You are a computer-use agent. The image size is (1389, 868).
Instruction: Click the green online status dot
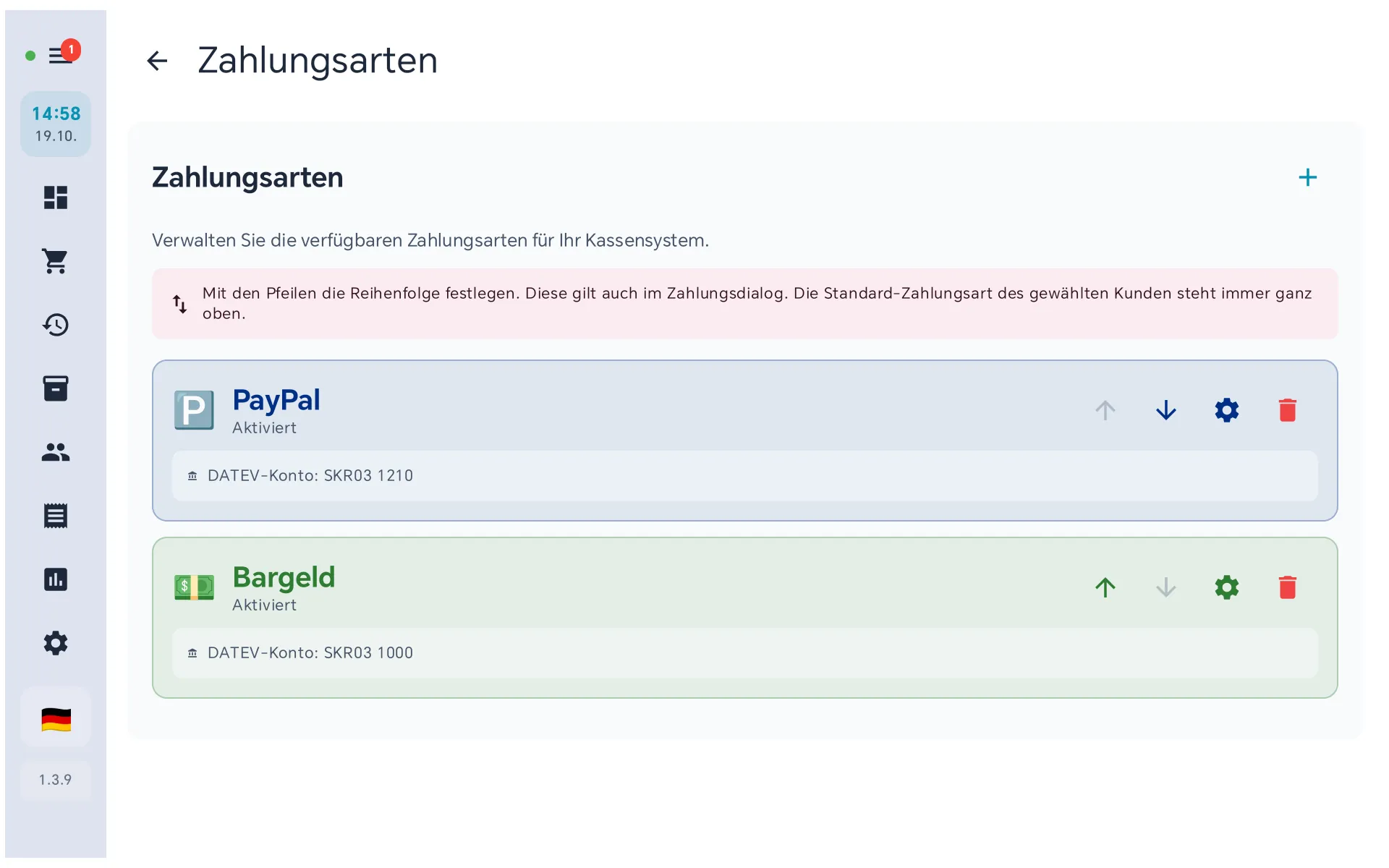30,56
